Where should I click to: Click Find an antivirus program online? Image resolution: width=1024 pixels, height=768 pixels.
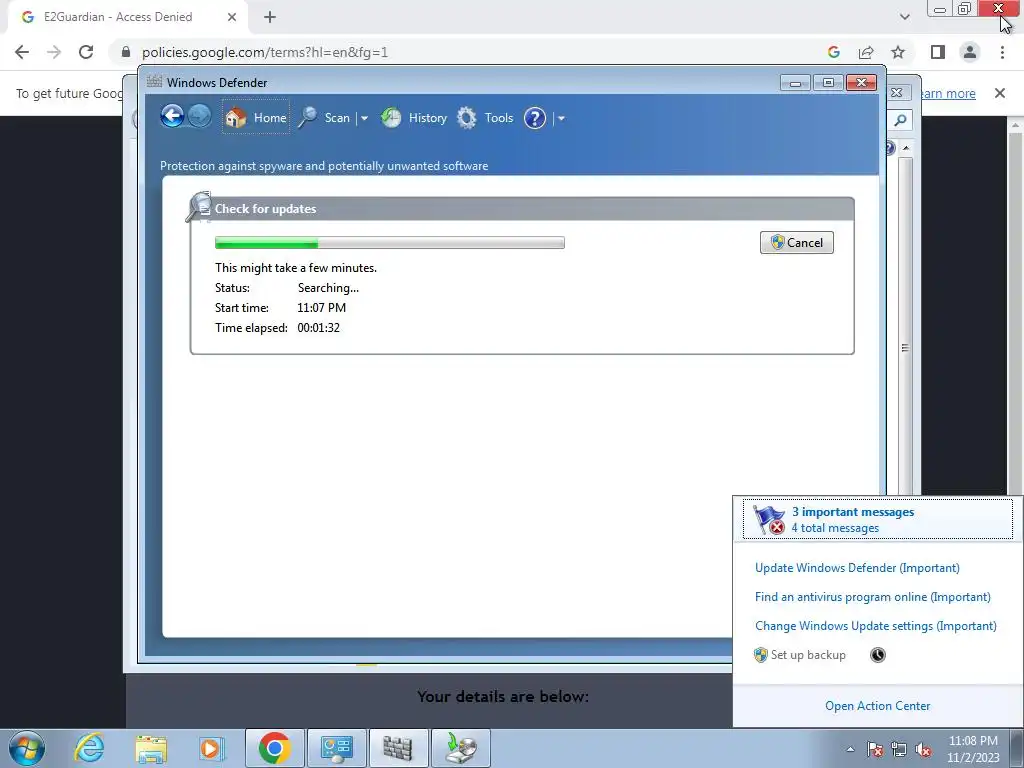(x=872, y=596)
